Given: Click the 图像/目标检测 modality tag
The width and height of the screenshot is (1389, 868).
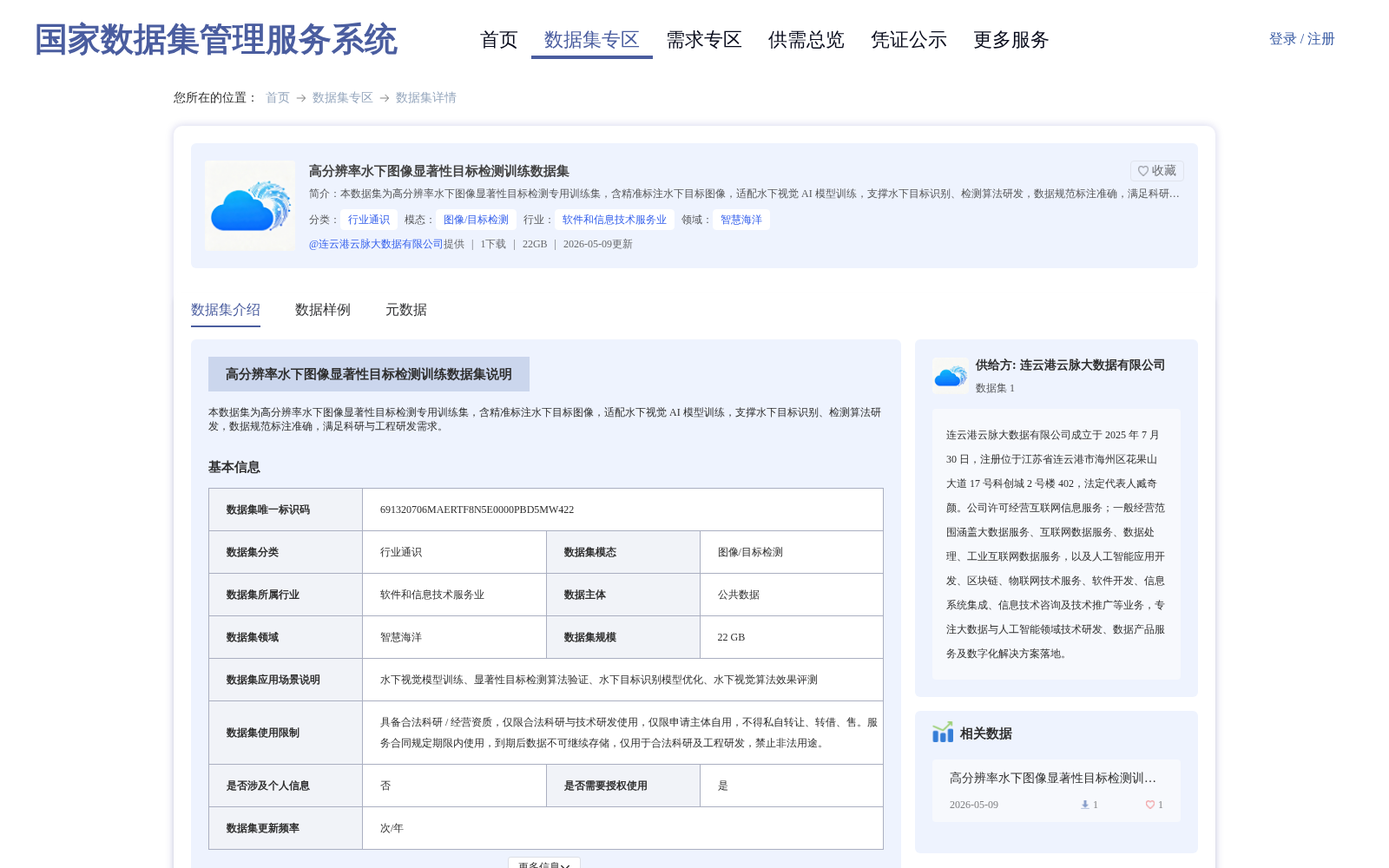Looking at the screenshot, I should coord(476,220).
